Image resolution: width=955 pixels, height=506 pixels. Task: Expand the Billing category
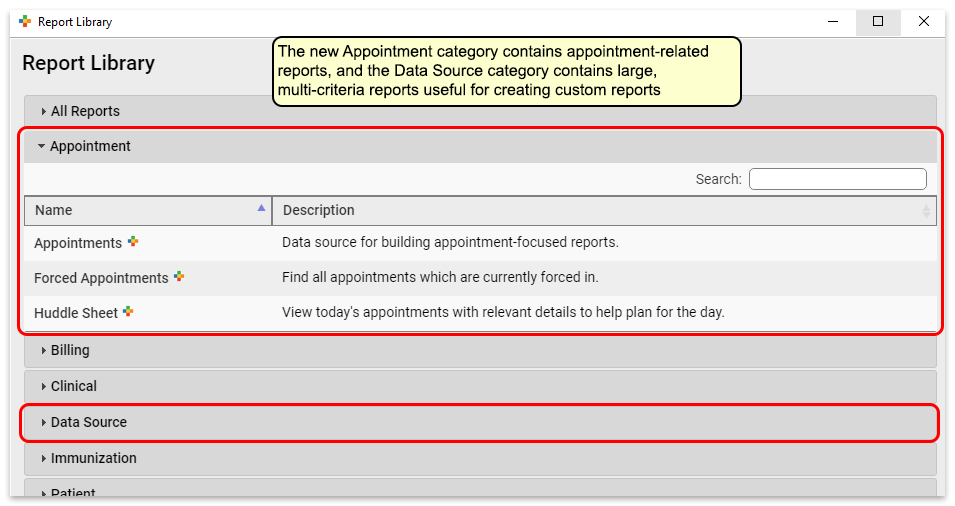480,350
